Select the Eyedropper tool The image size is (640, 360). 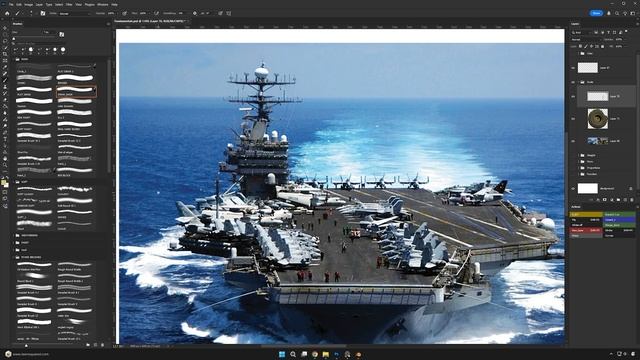point(5,67)
